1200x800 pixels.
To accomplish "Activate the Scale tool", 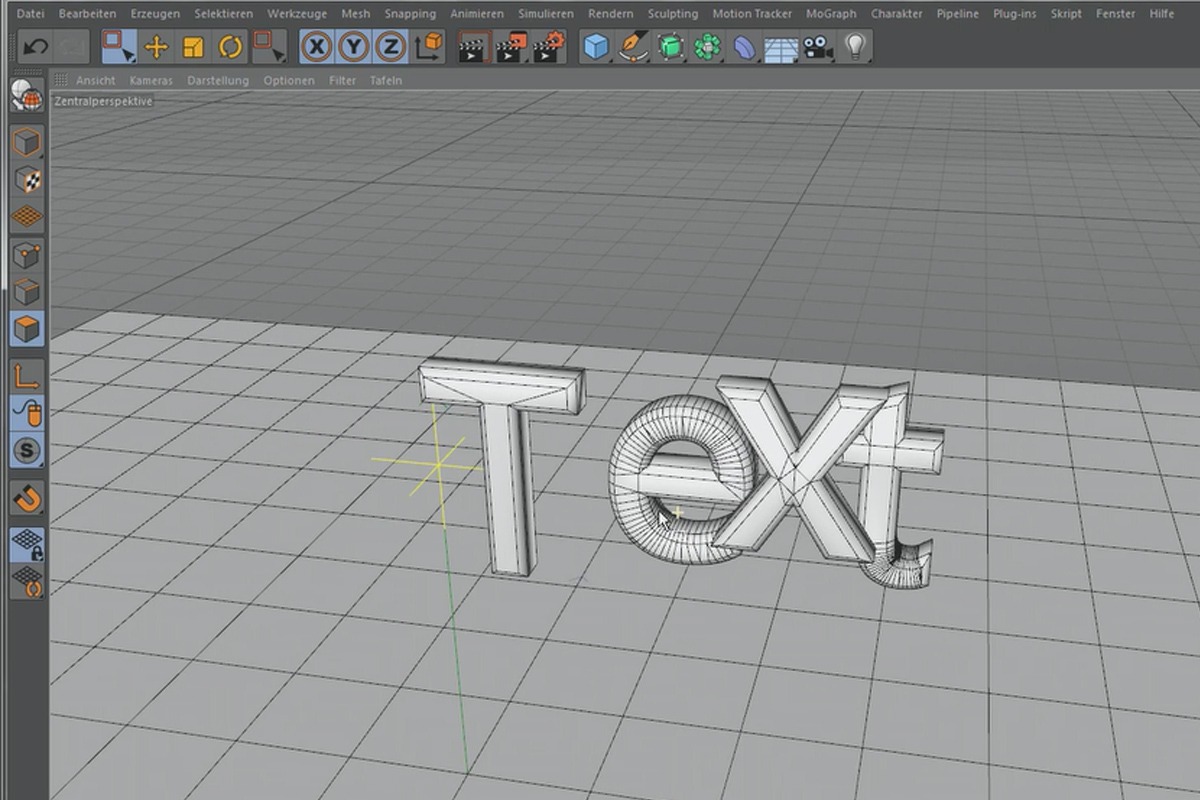I will click(194, 46).
